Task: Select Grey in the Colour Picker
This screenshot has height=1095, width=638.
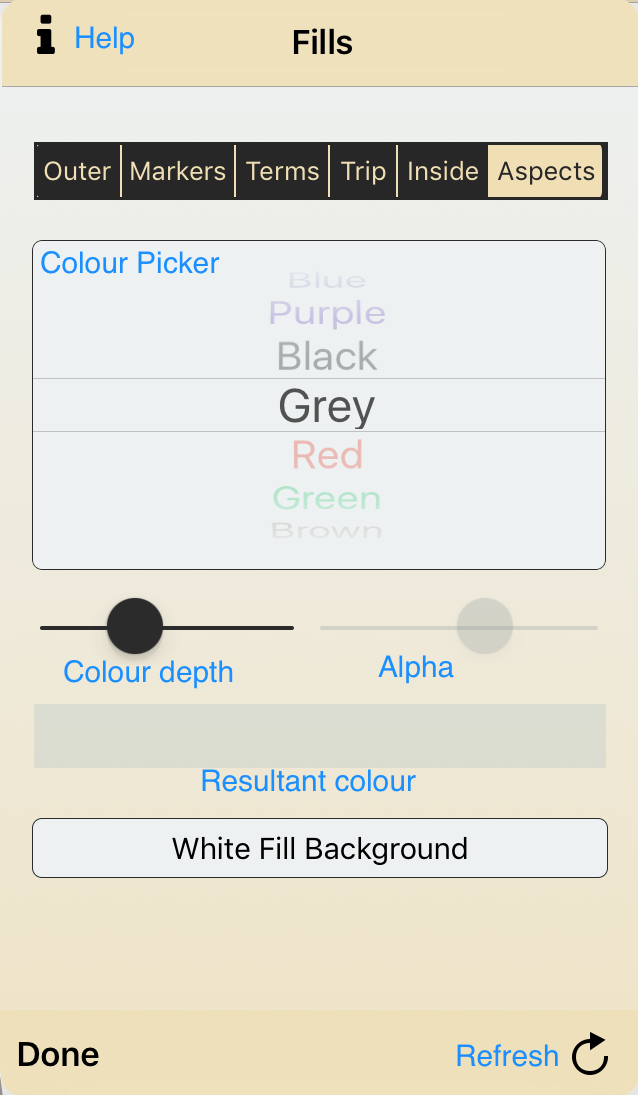Action: click(326, 405)
